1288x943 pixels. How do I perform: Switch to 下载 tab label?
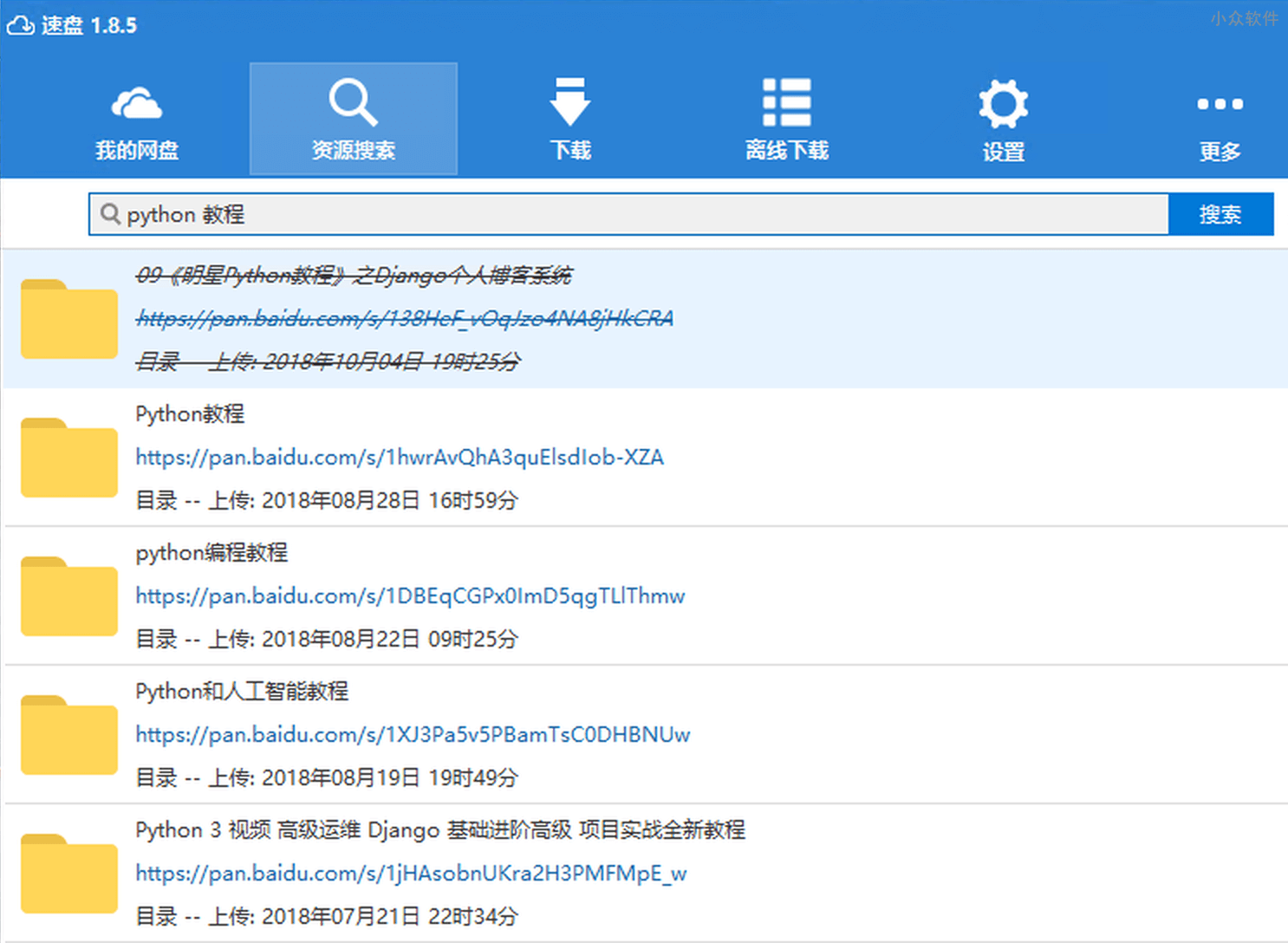[x=570, y=150]
